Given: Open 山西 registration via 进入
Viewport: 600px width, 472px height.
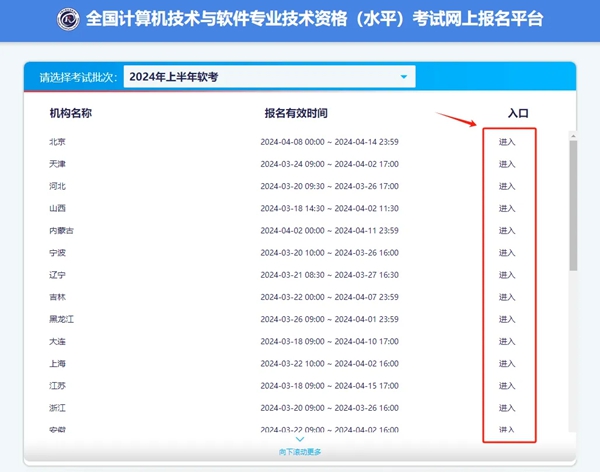Looking at the screenshot, I should point(507,209).
